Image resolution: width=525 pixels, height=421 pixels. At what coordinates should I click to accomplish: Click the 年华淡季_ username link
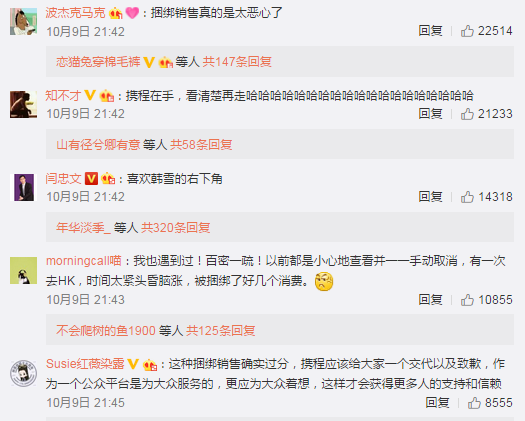coord(83,228)
